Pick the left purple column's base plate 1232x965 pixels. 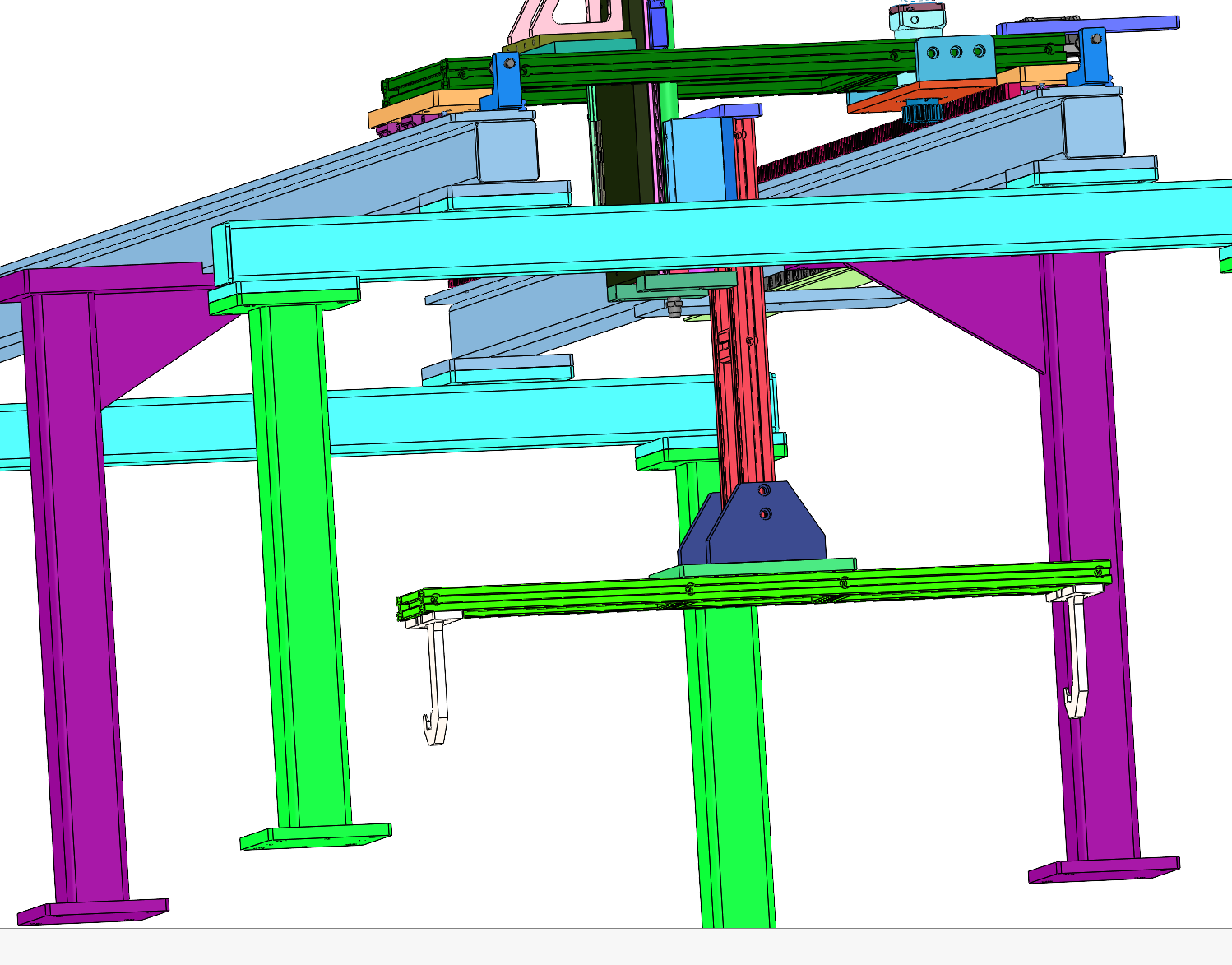93,911
